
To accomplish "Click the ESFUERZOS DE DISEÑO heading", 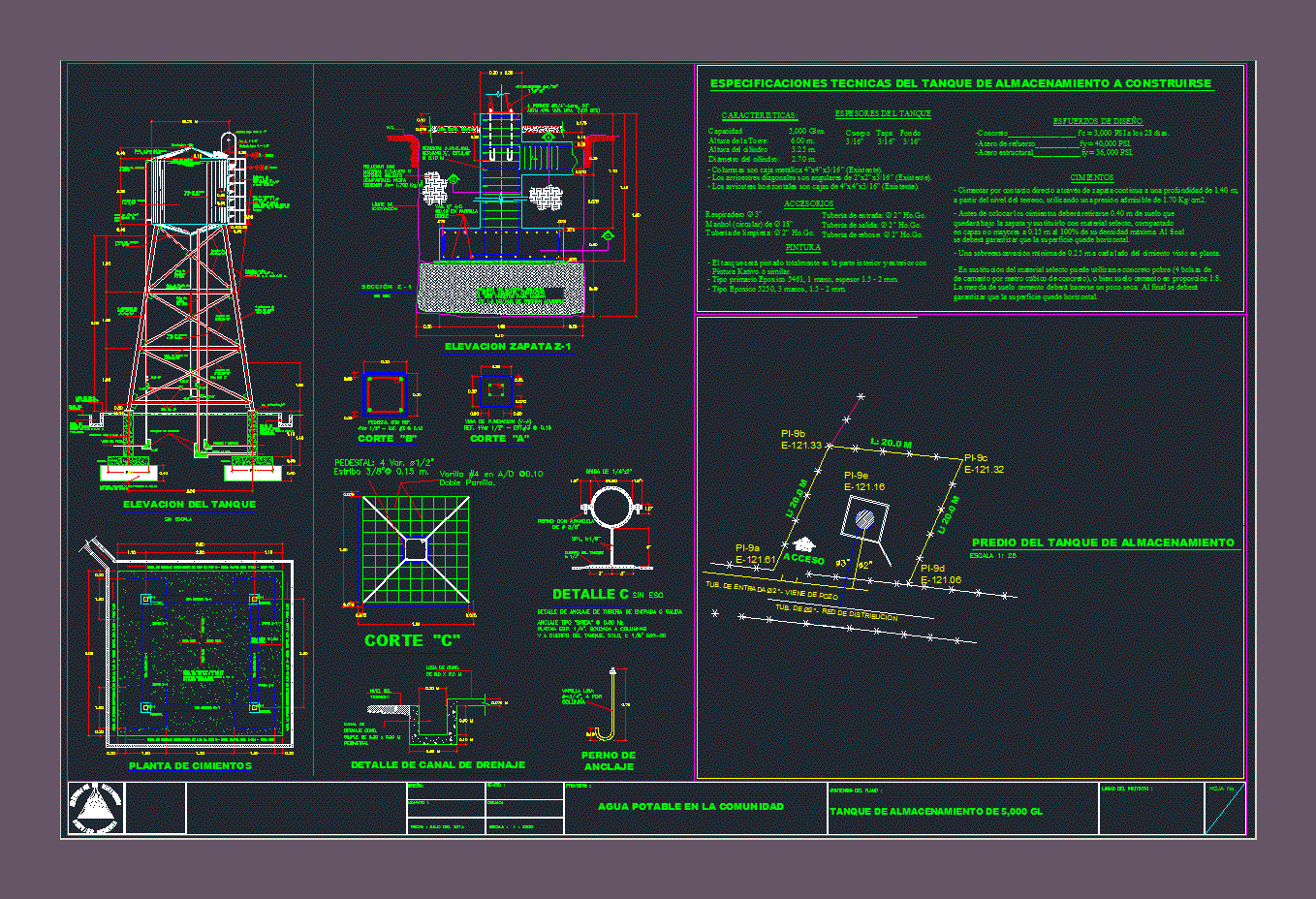I will [1098, 121].
